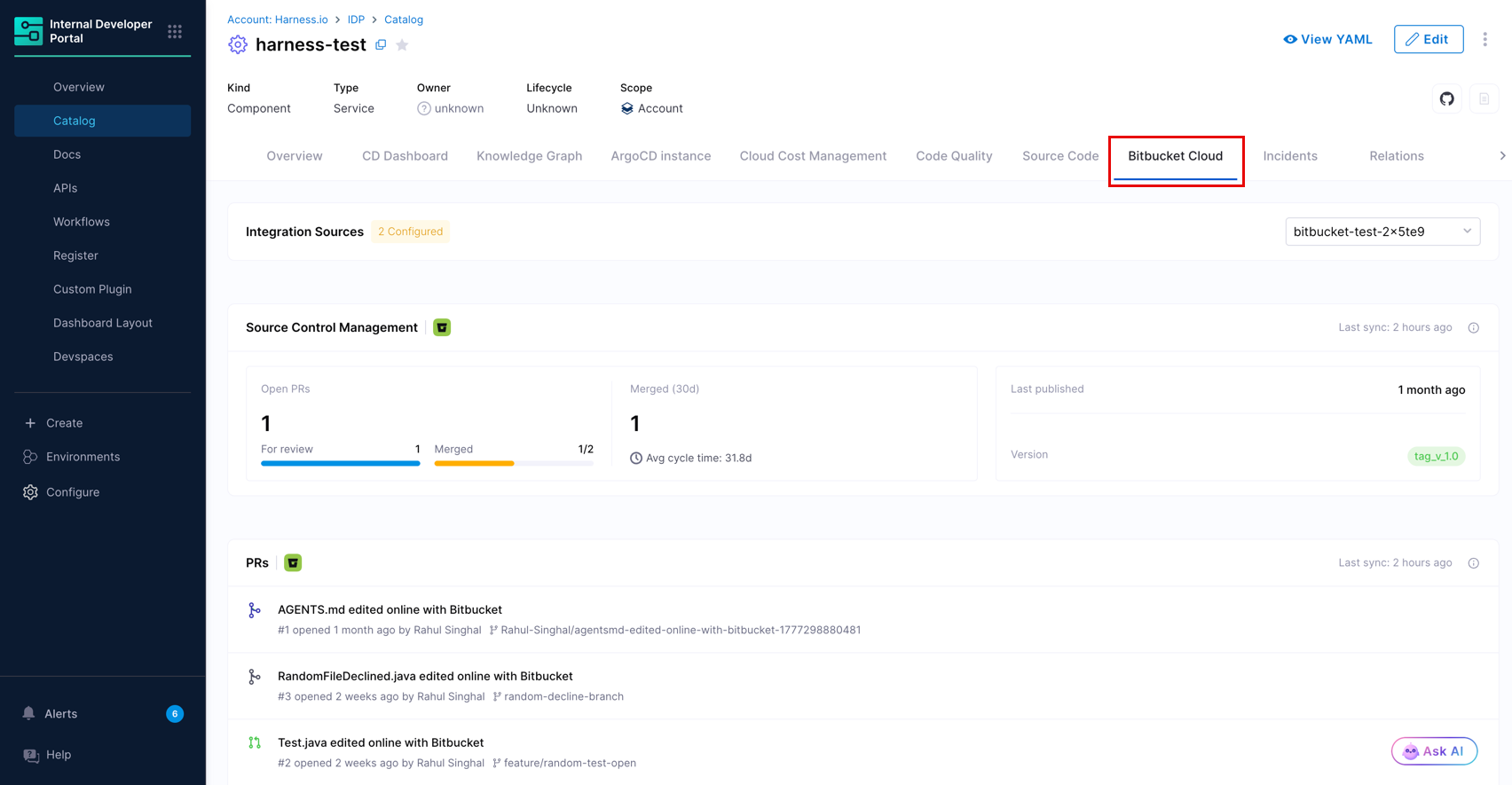The width and height of the screenshot is (1512, 785).
Task: Go to the Relations tab
Action: [x=1397, y=156]
